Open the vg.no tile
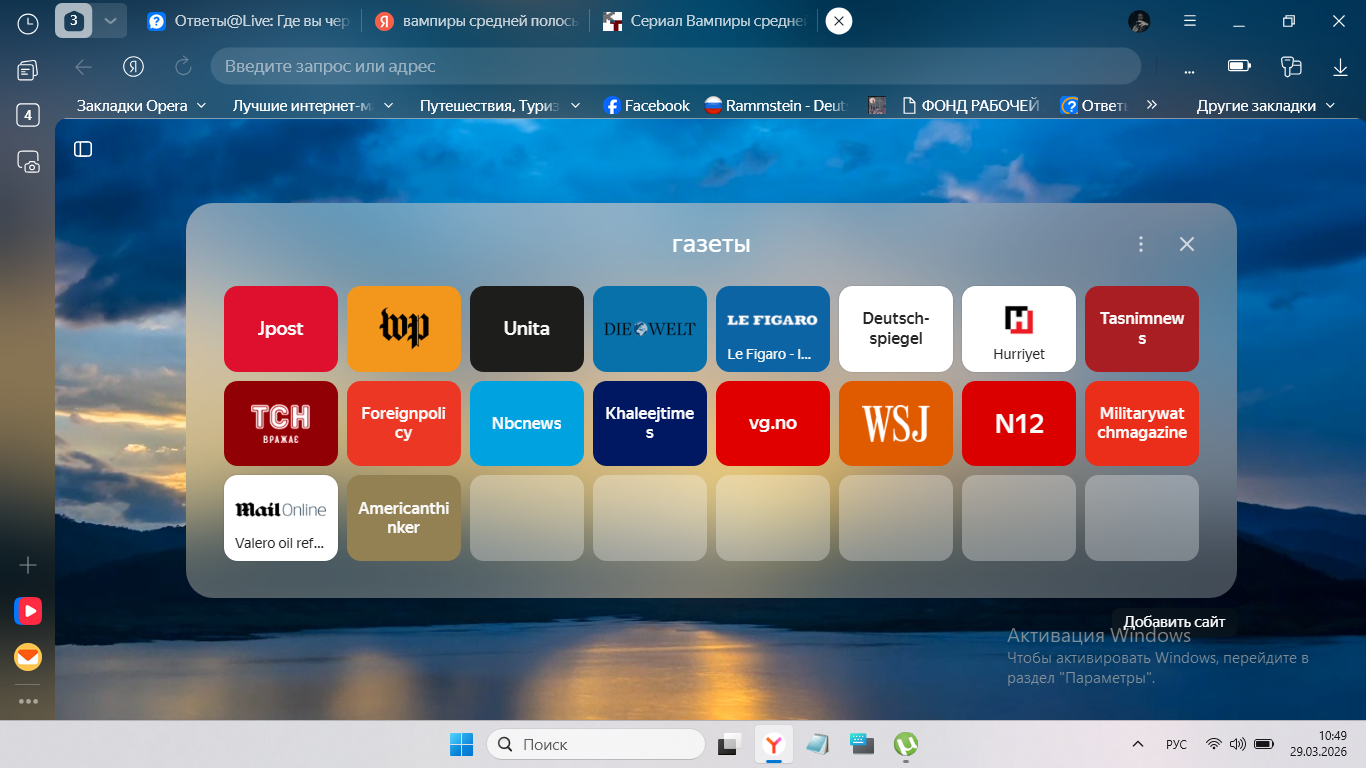1366x768 pixels. point(773,423)
